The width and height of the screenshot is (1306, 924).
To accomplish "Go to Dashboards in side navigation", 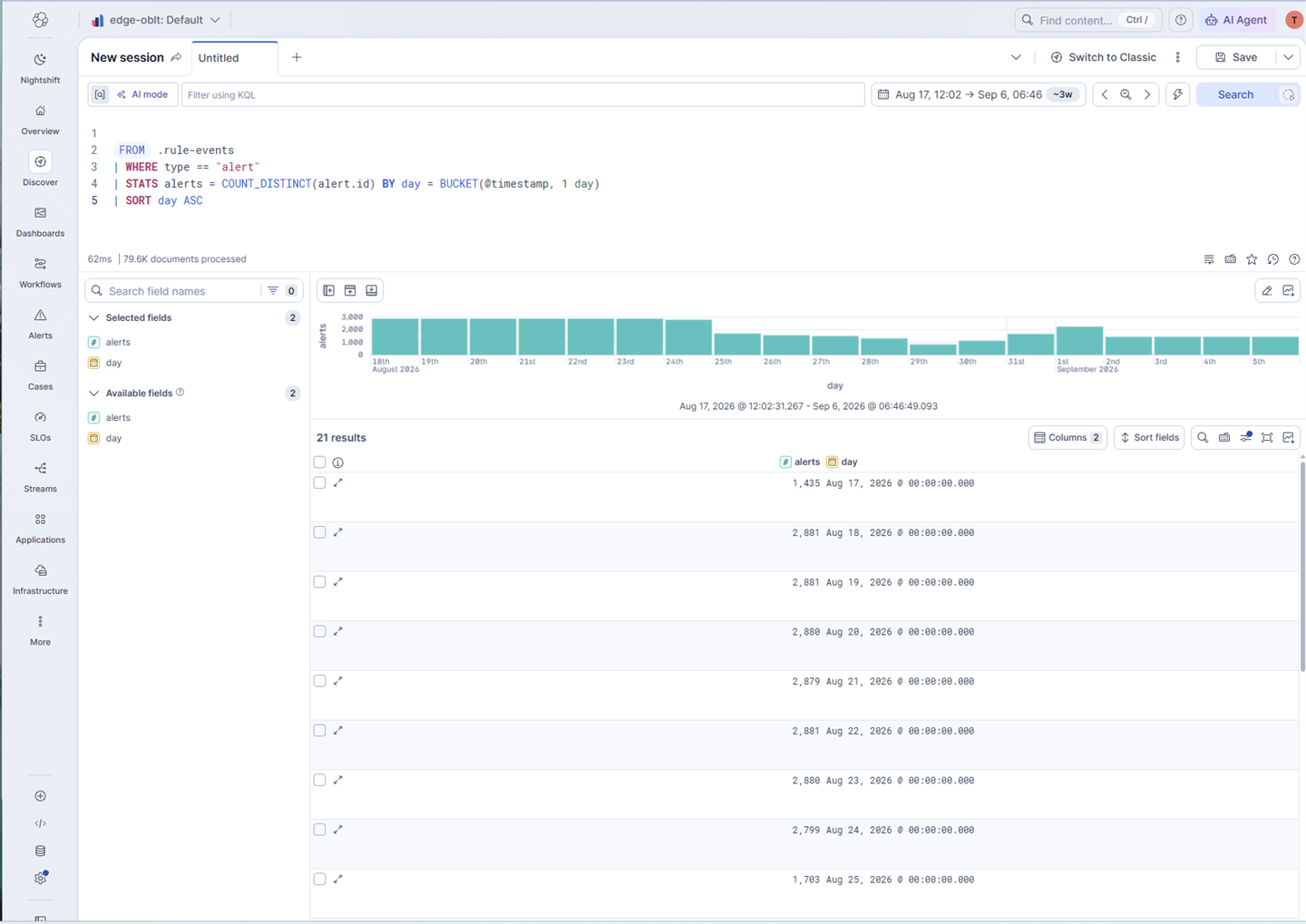I will 40,221.
